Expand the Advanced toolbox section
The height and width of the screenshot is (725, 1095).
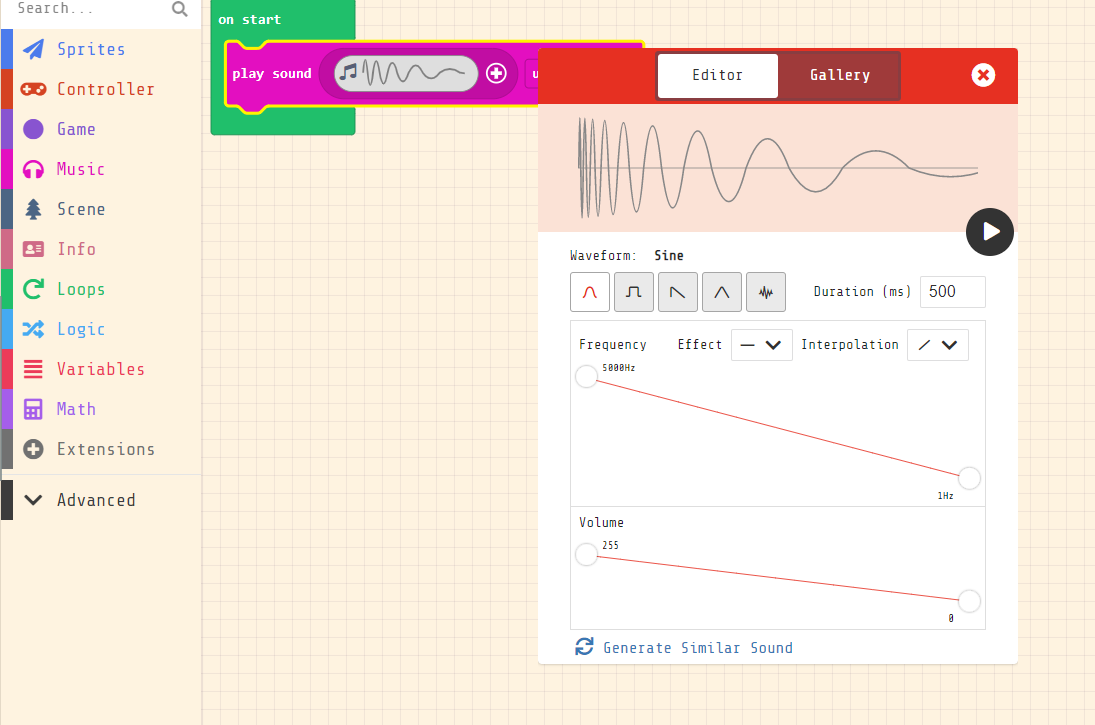101,500
